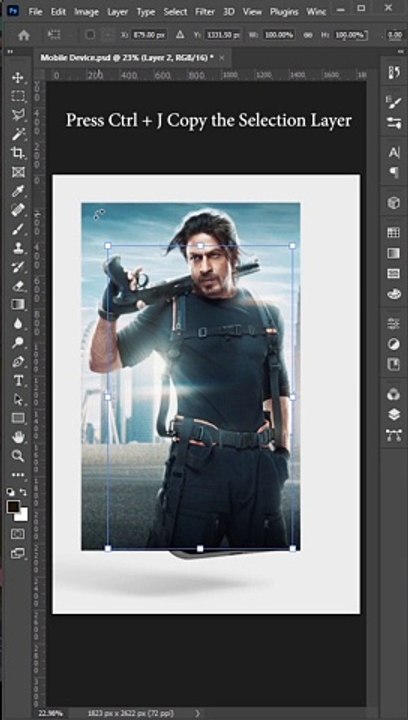Open the Paths panel
The height and width of the screenshot is (720, 408).
click(x=393, y=435)
